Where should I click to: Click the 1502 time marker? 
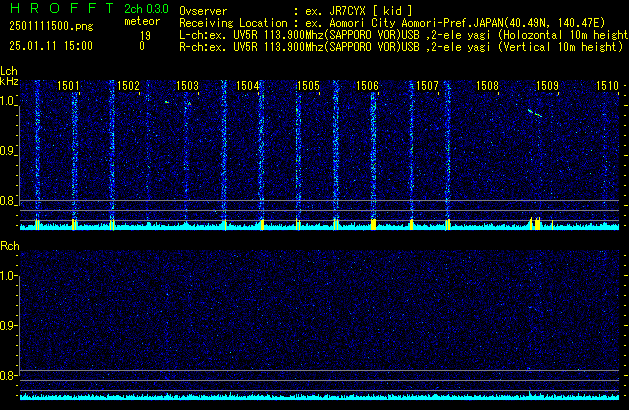[128, 86]
